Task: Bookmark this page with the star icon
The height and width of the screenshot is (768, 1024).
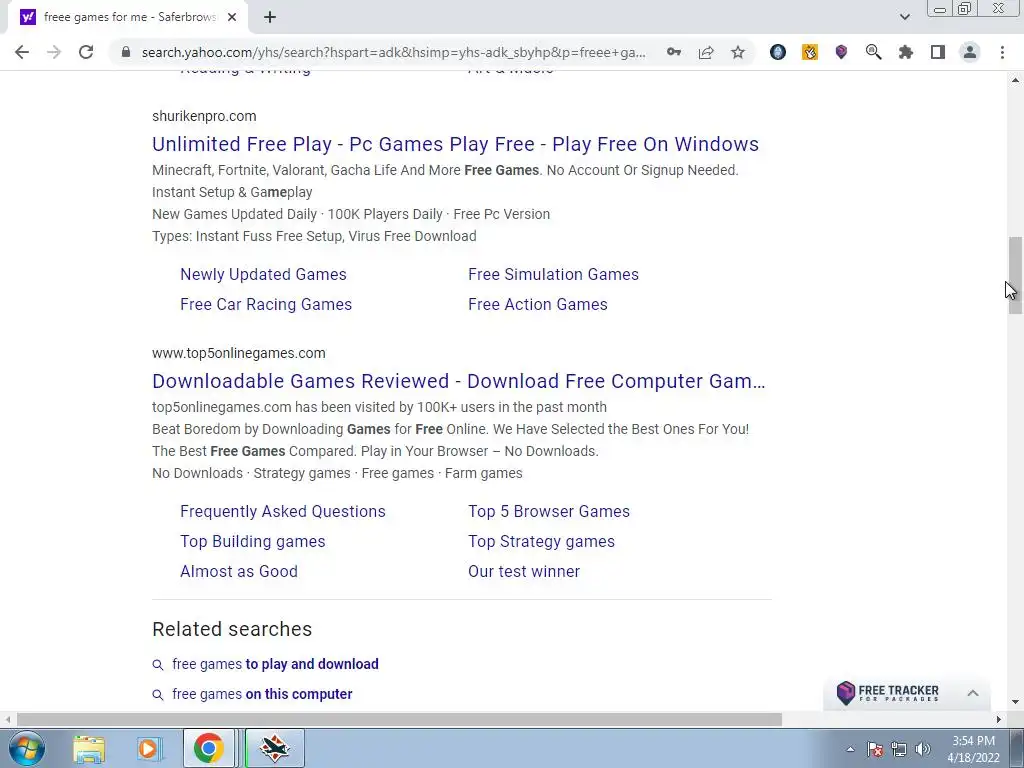Action: [738, 52]
